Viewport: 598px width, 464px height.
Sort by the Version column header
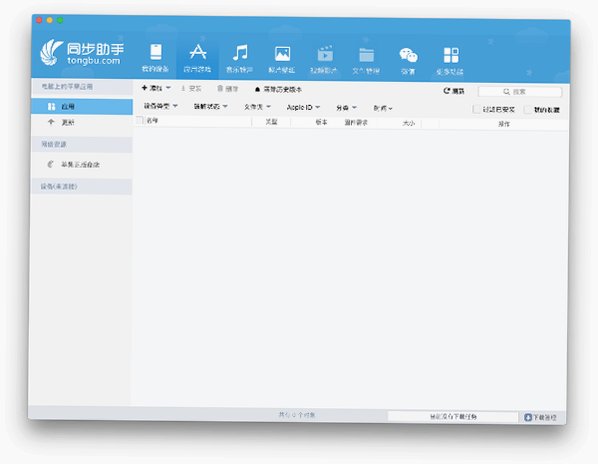(x=321, y=122)
